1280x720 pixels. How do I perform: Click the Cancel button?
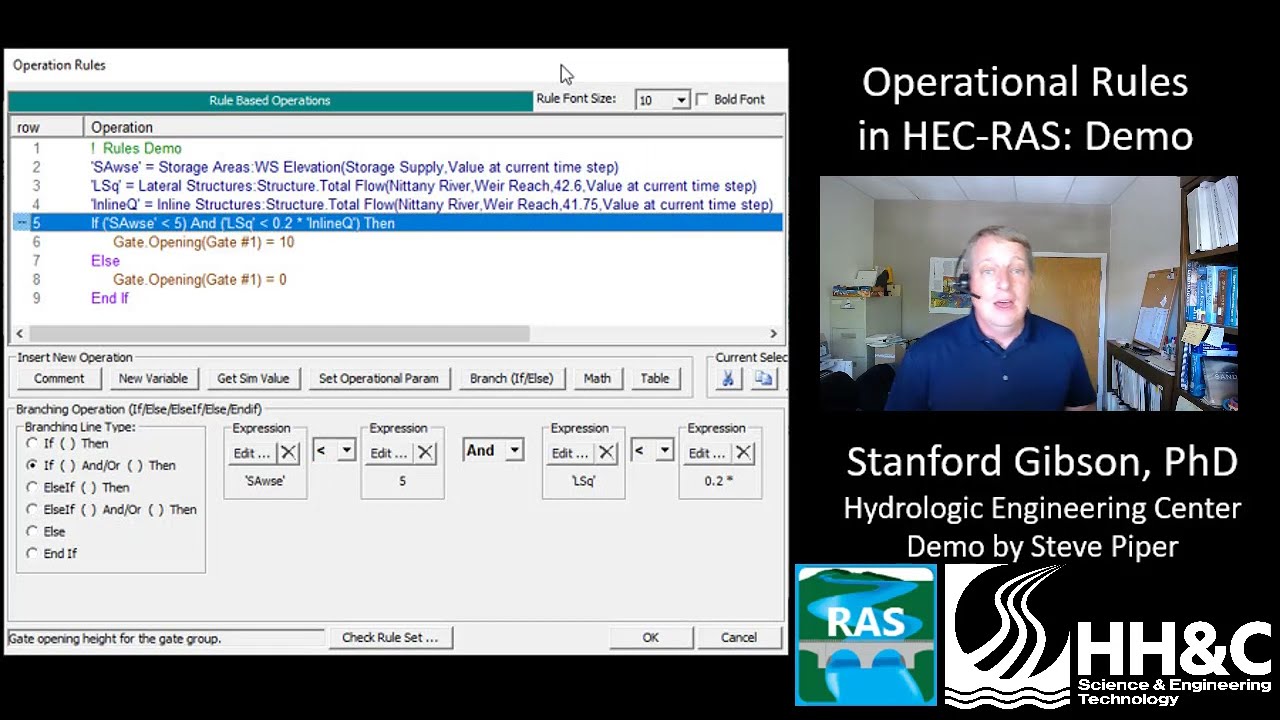[x=739, y=637]
